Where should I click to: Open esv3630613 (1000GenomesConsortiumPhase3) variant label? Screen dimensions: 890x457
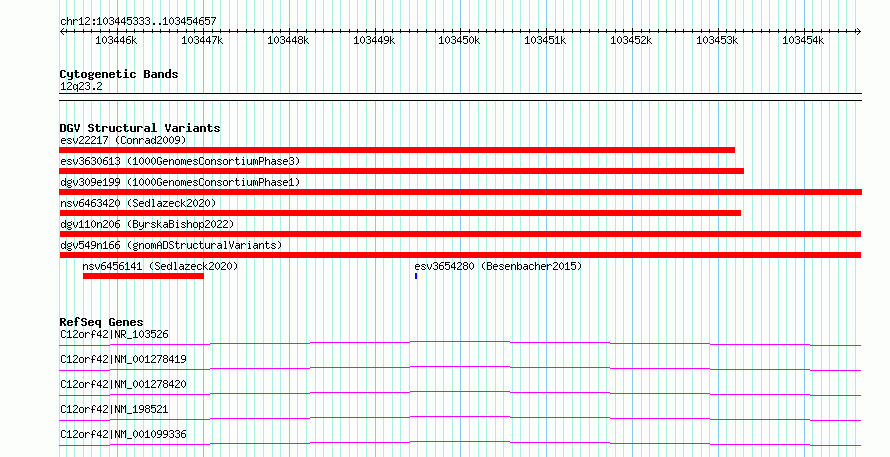tap(180, 161)
